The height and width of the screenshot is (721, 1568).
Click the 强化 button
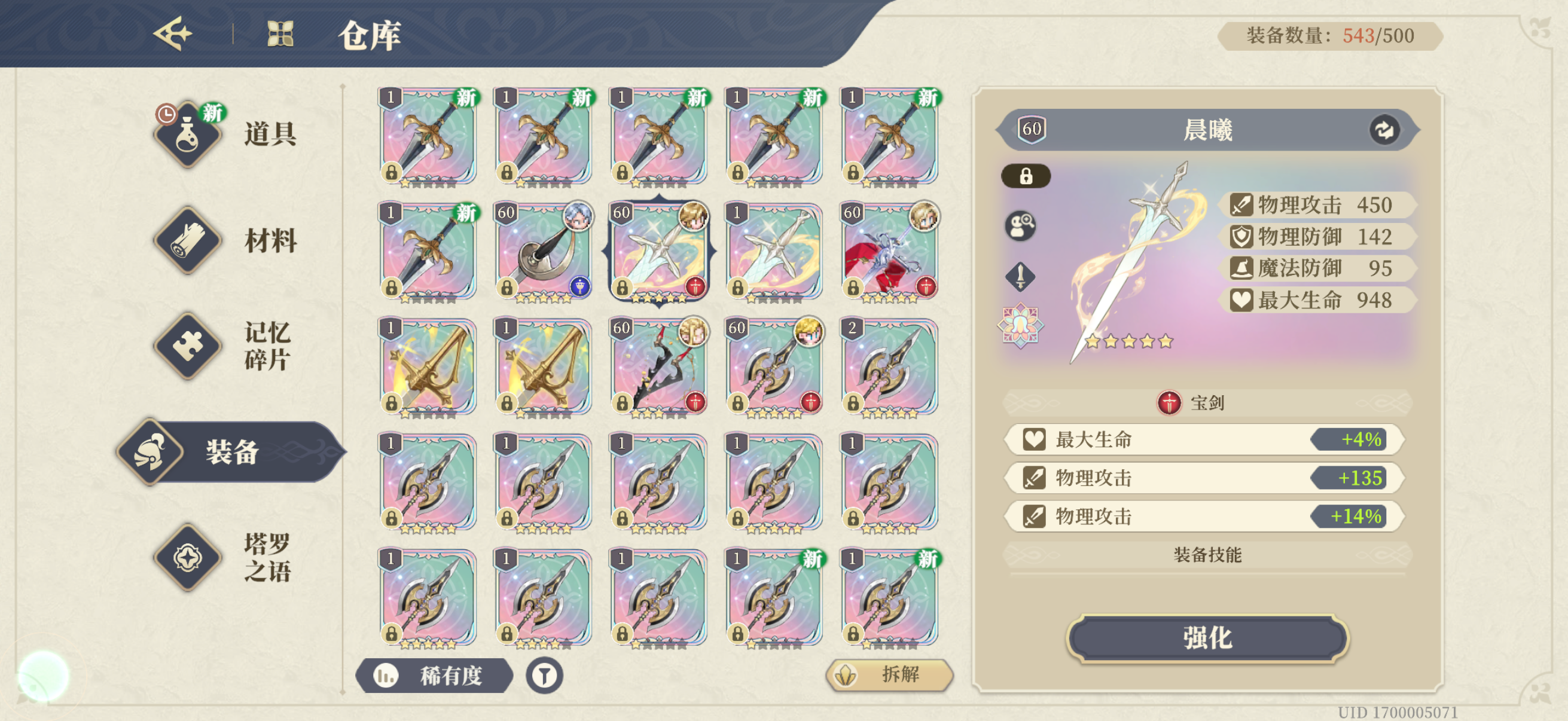pos(1207,638)
